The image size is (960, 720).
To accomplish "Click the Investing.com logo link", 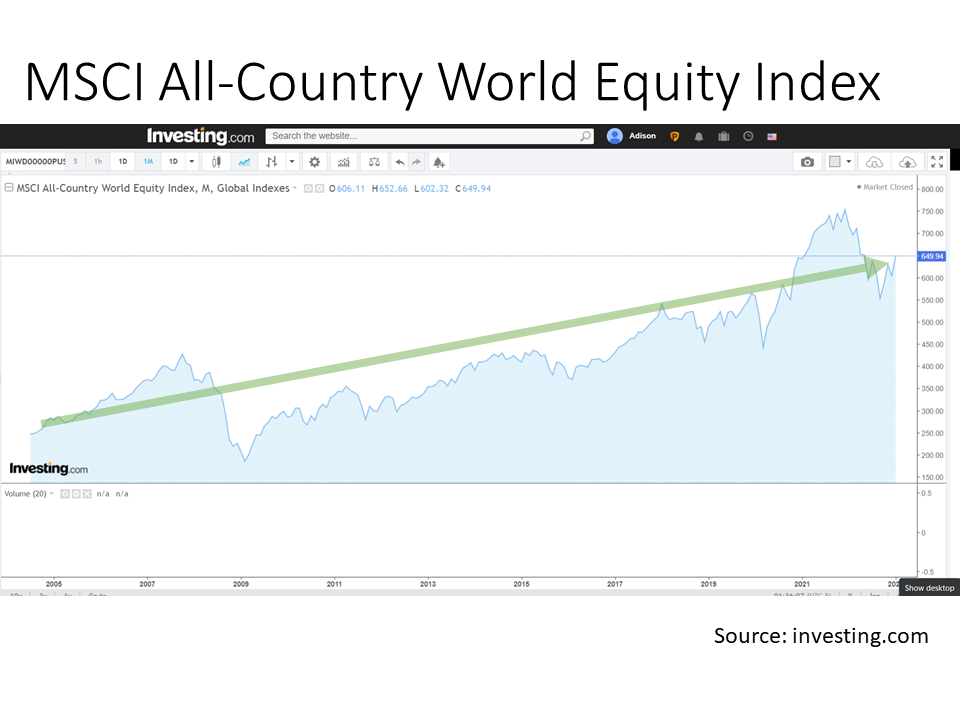I will [x=200, y=136].
